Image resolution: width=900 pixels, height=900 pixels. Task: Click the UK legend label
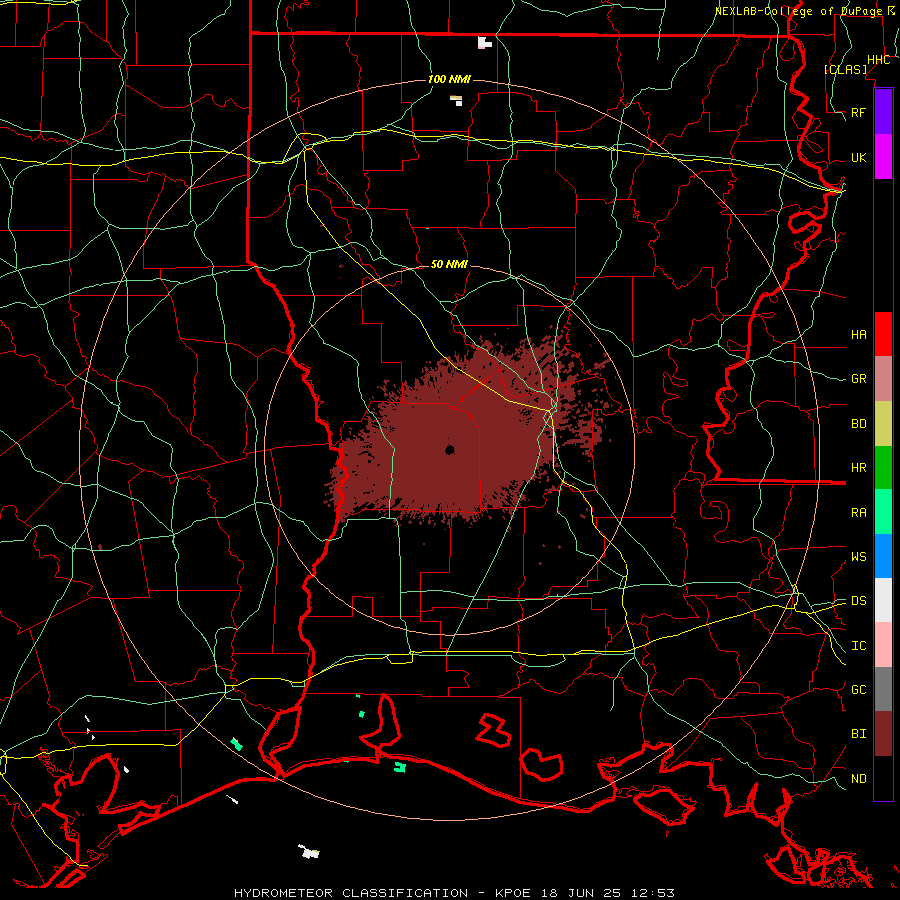tap(858, 157)
